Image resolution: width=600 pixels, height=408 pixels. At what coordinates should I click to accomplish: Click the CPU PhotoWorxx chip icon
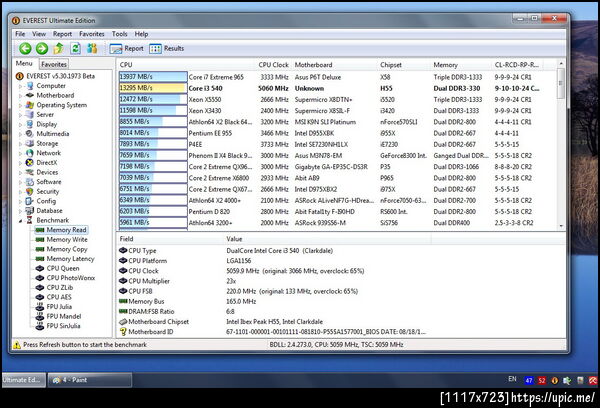(40, 278)
